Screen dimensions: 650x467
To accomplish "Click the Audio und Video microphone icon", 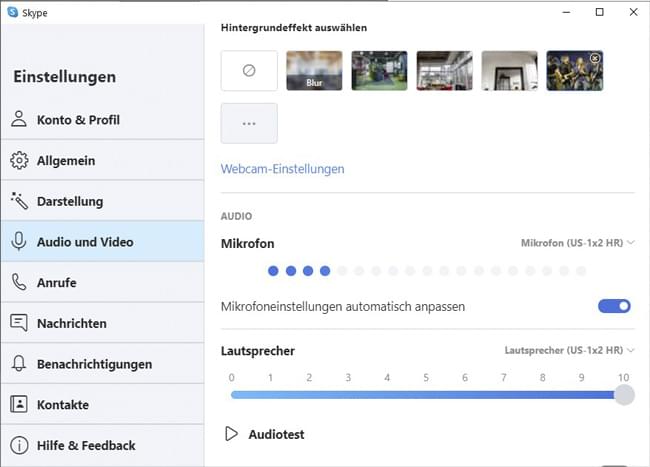I will click(x=19, y=242).
